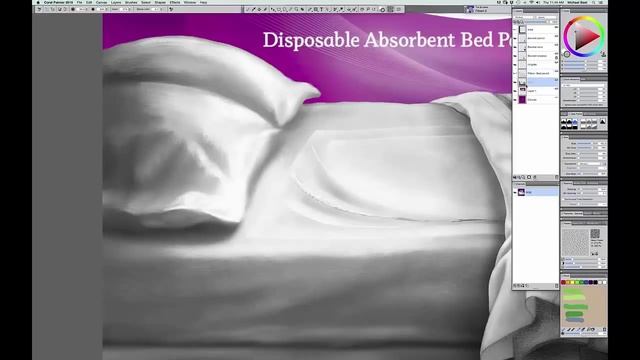Select the Paint Bucket tool in the toolbox

[259, 9]
